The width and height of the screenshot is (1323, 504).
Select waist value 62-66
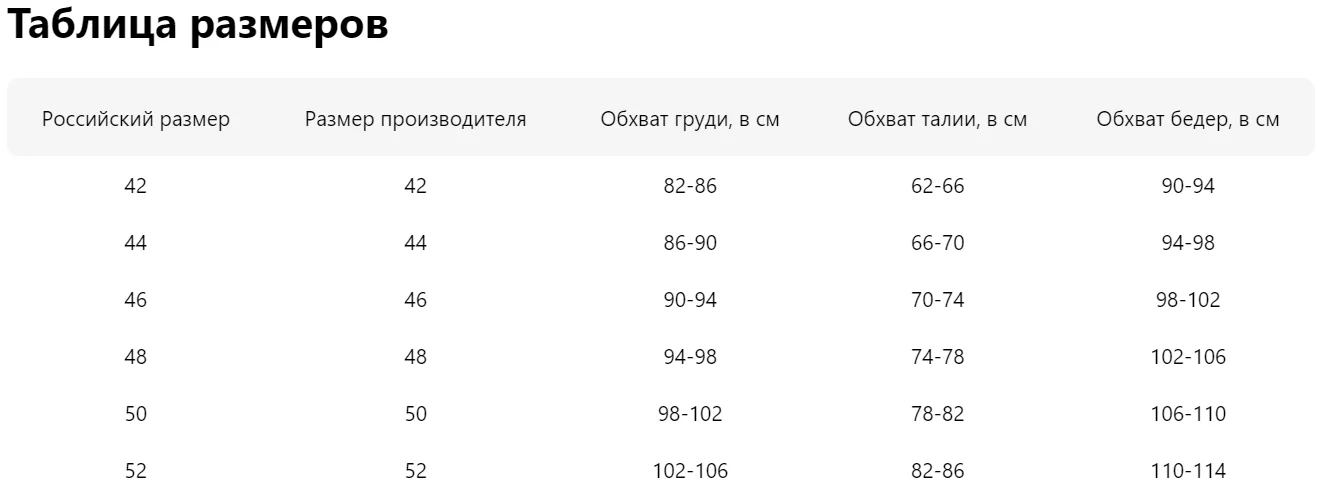(x=938, y=186)
